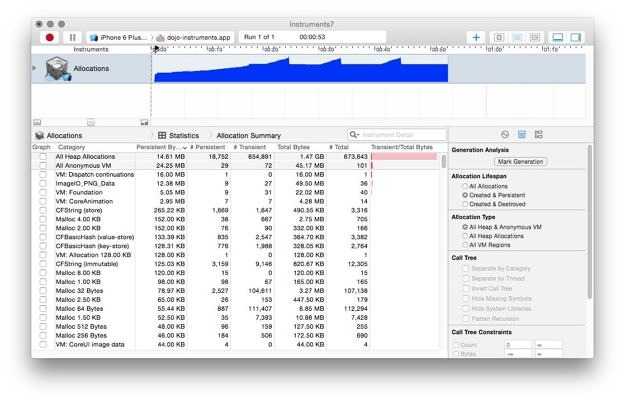The image size is (625, 403).
Task: Click the Instrument Detail search field
Action: click(395, 134)
